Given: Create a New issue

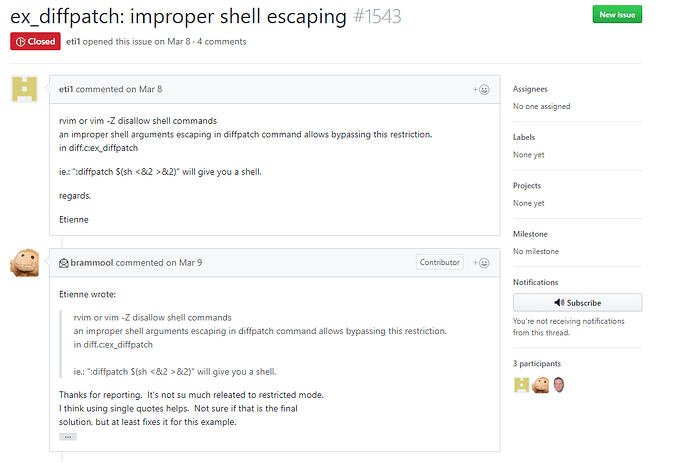Looking at the screenshot, I should [617, 15].
